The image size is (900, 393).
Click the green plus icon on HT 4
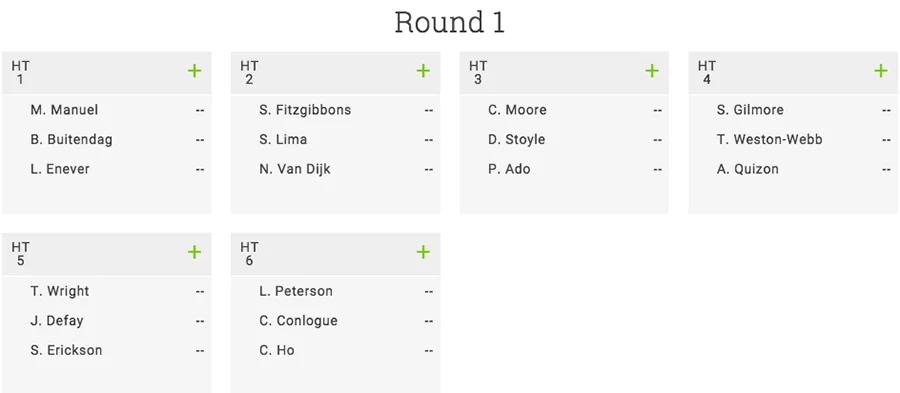(x=880, y=71)
